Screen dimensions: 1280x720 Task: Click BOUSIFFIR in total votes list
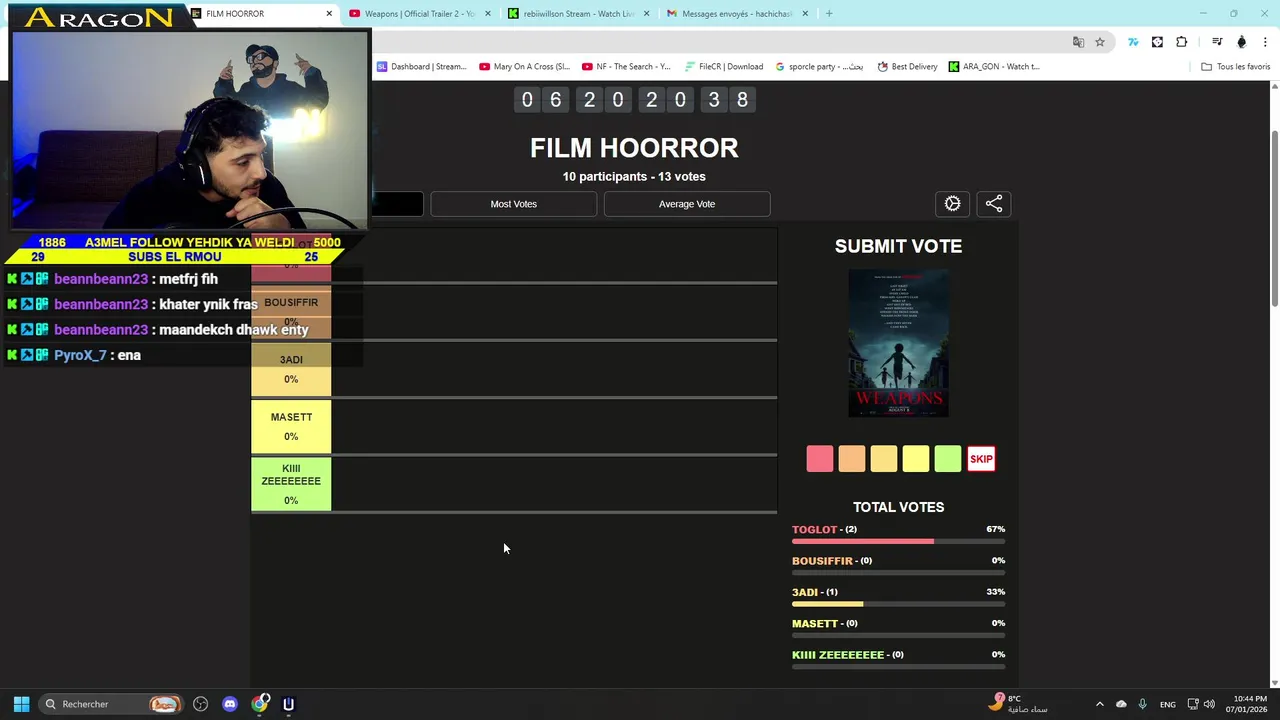(x=822, y=561)
